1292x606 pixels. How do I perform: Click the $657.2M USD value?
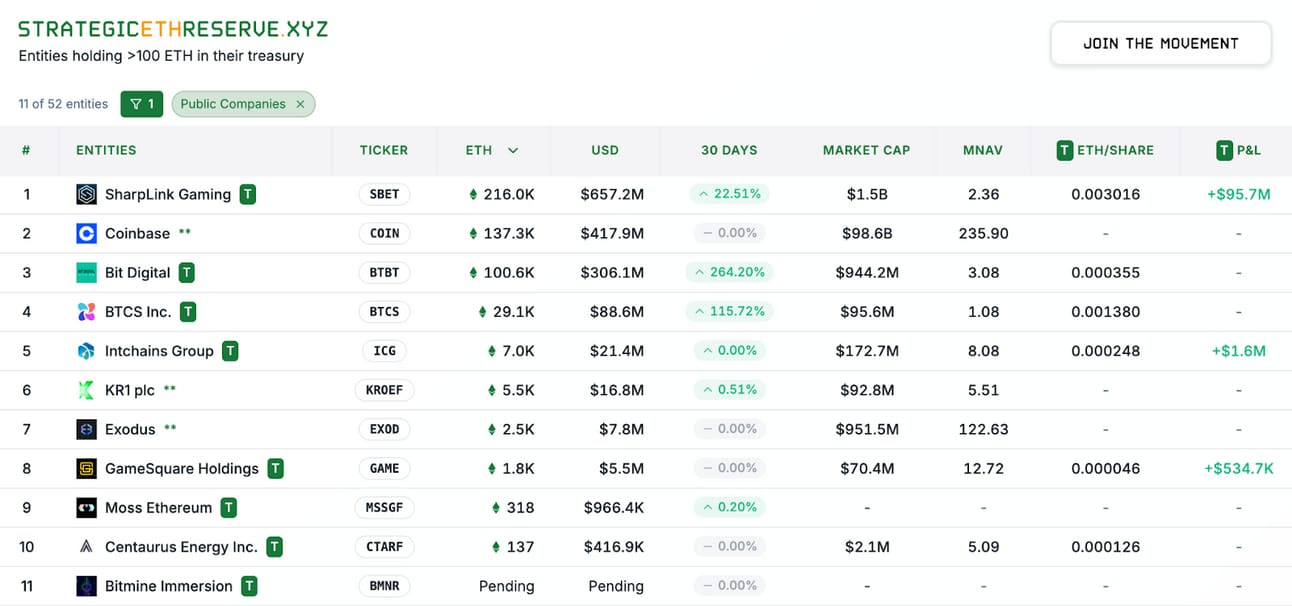[612, 194]
